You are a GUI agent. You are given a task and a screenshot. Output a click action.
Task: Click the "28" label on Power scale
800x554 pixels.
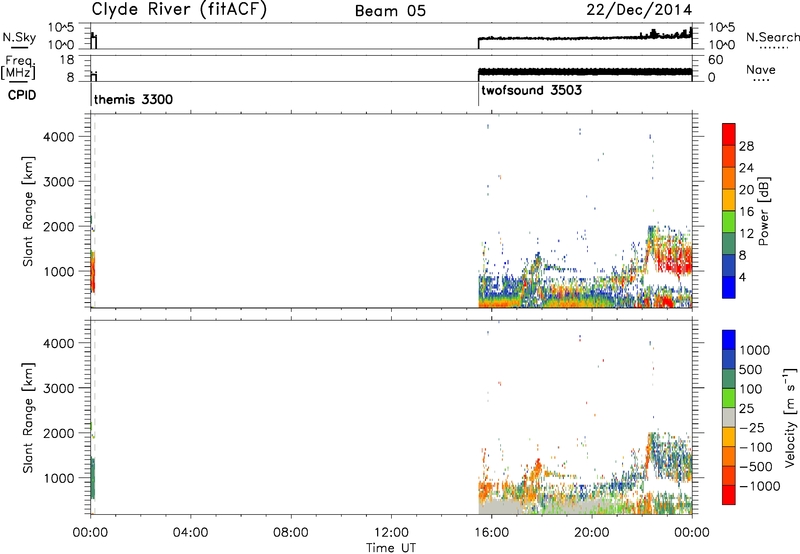coord(746,146)
